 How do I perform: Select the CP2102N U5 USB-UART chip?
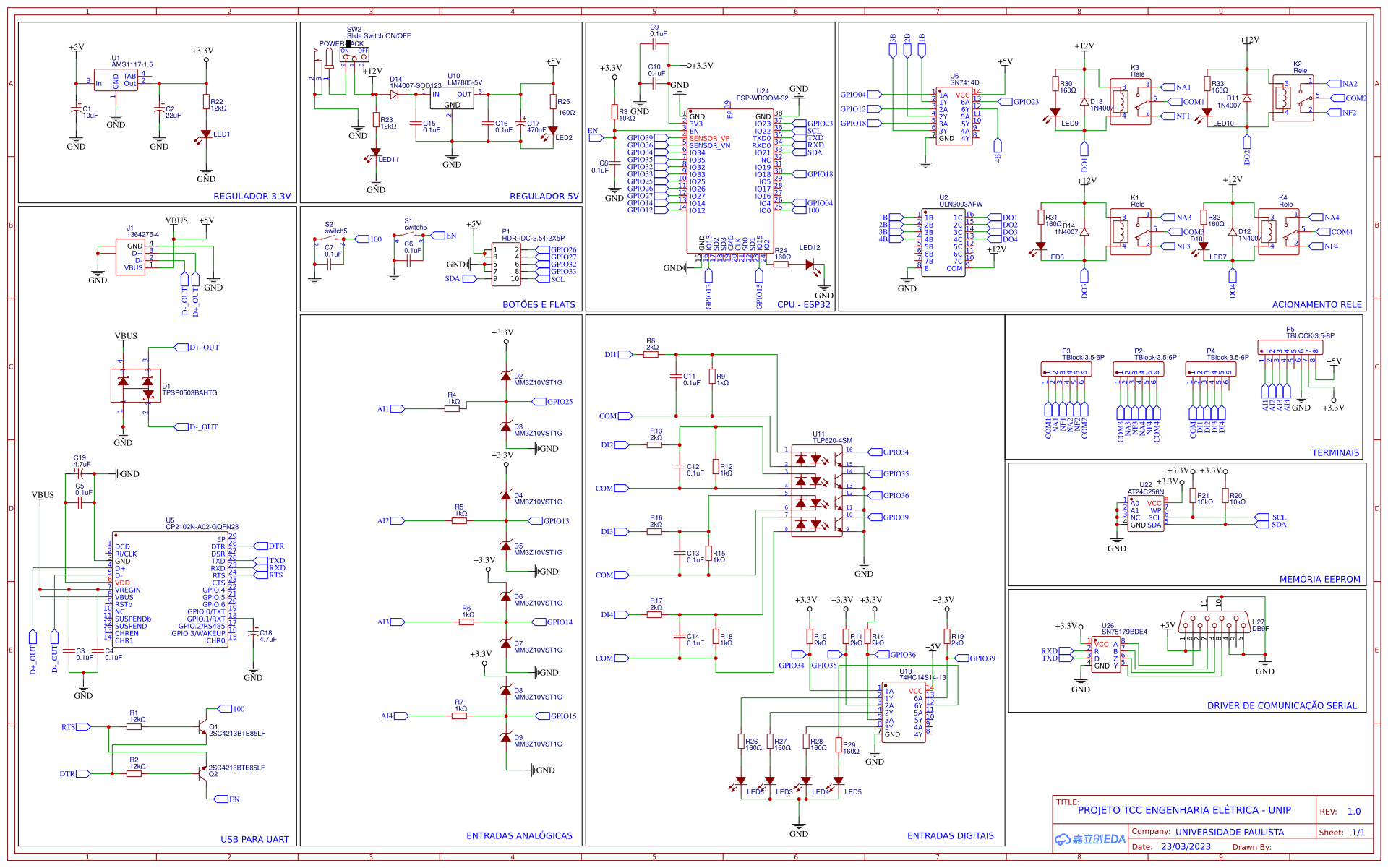coord(170,589)
